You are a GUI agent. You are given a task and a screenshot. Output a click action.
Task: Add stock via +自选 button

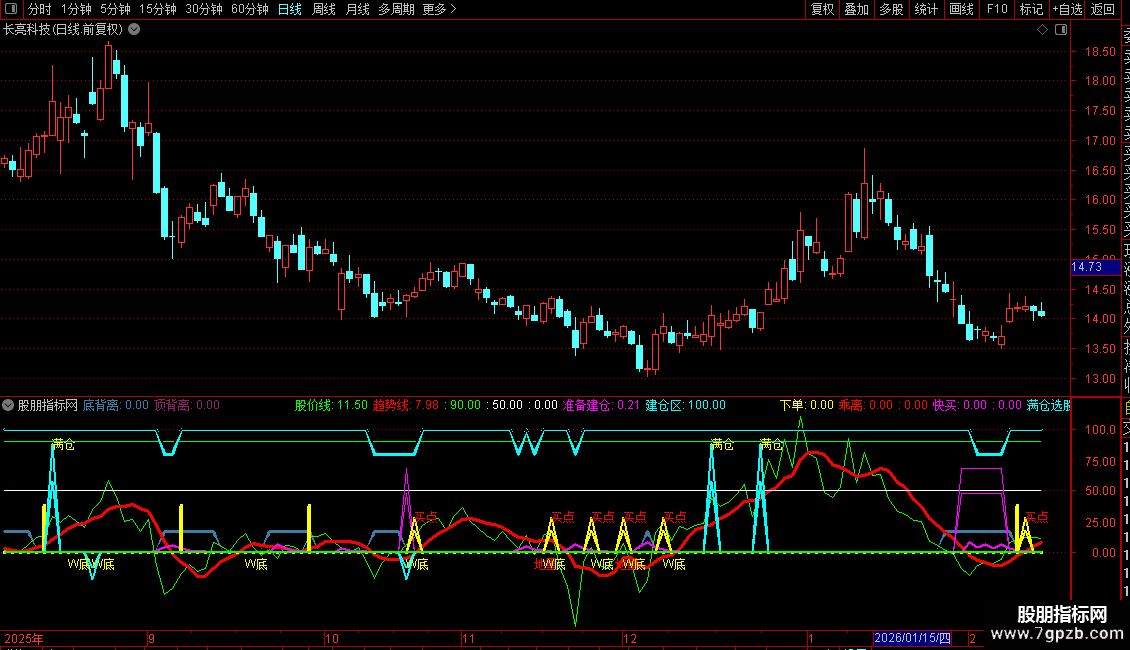tap(1067, 9)
